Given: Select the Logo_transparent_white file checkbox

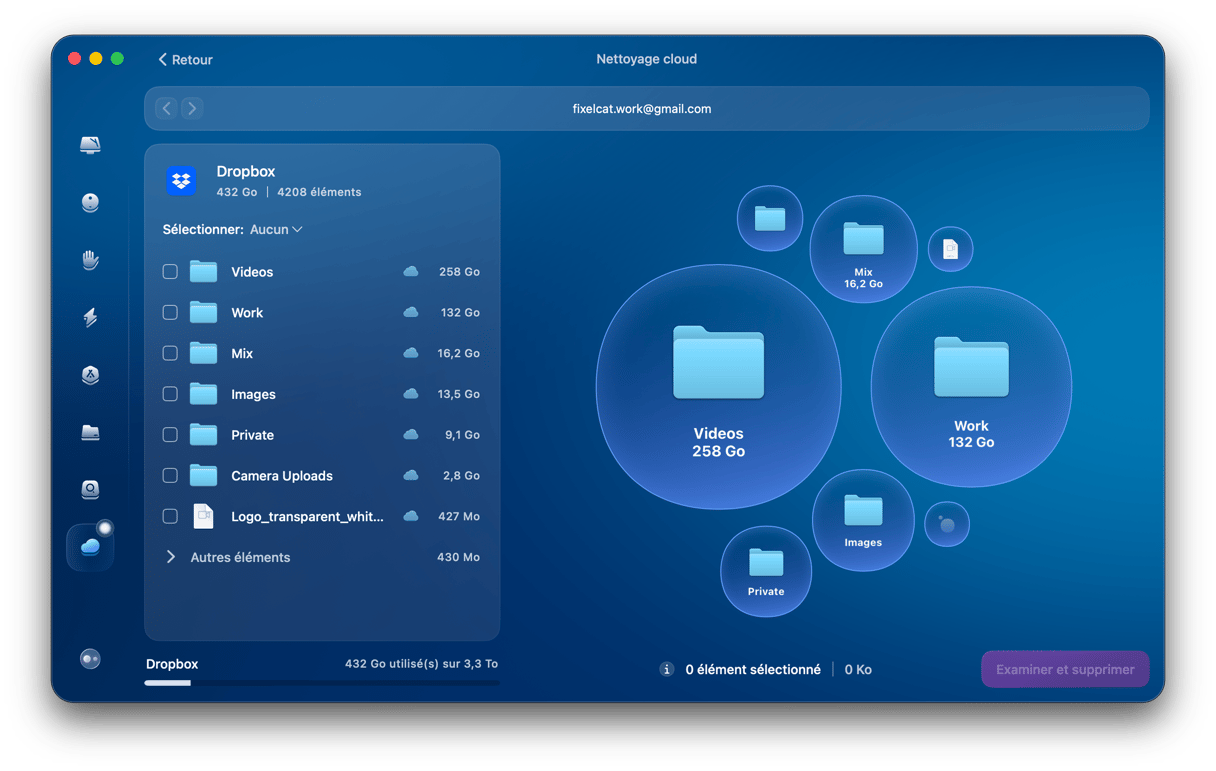Looking at the screenshot, I should (170, 517).
